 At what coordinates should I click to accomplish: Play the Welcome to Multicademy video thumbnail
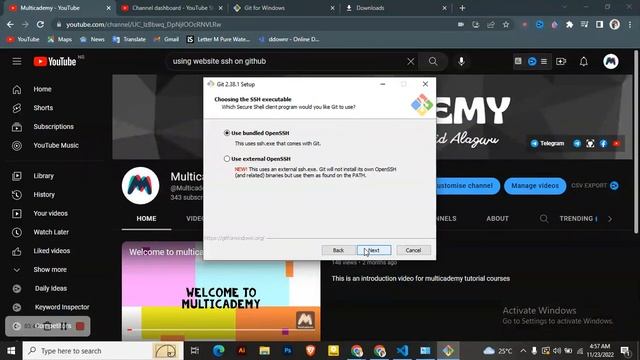(x=221, y=291)
